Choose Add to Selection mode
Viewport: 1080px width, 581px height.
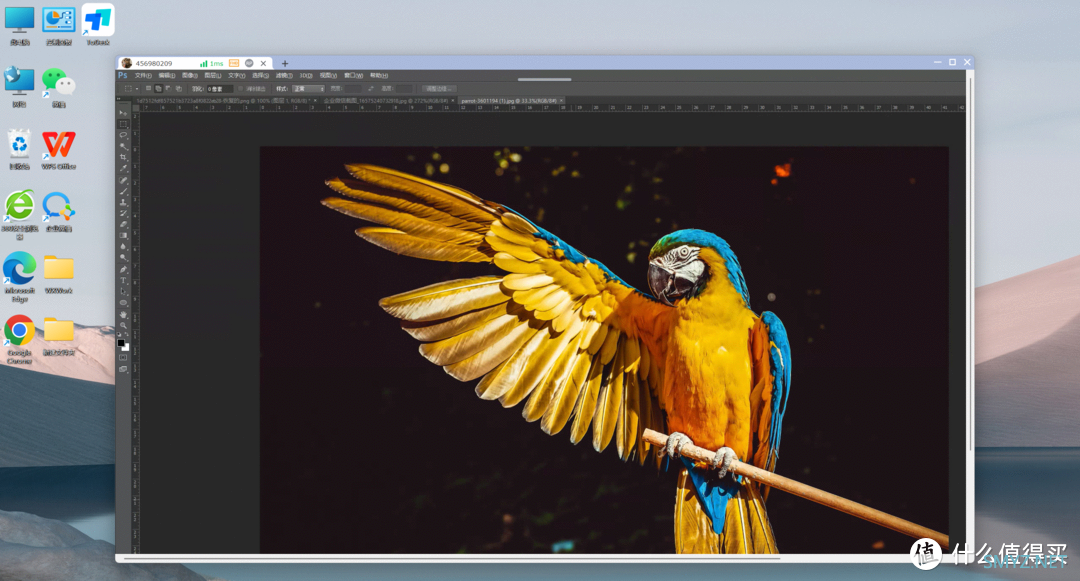[158, 89]
